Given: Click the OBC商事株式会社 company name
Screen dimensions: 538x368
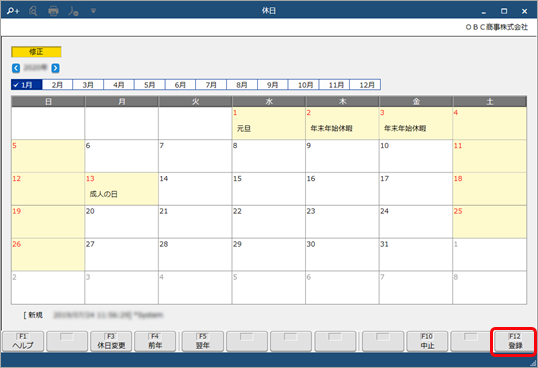Looking at the screenshot, I should pos(496,27).
